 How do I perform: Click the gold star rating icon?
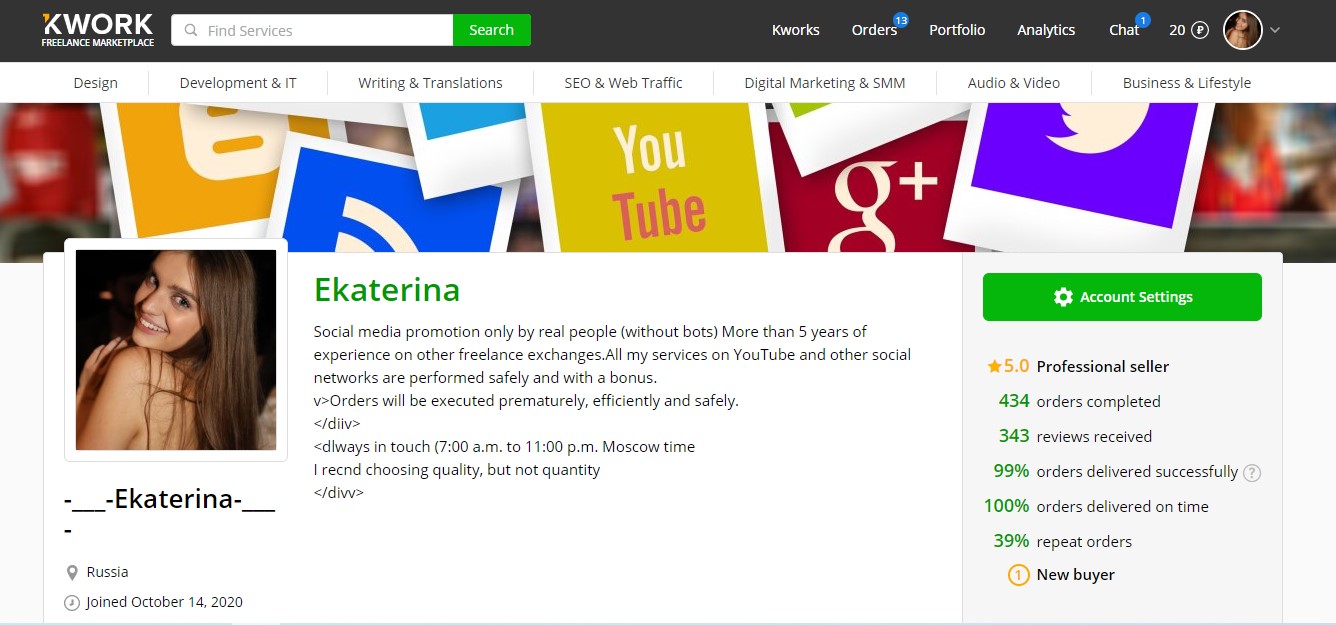pyautogui.click(x=994, y=367)
